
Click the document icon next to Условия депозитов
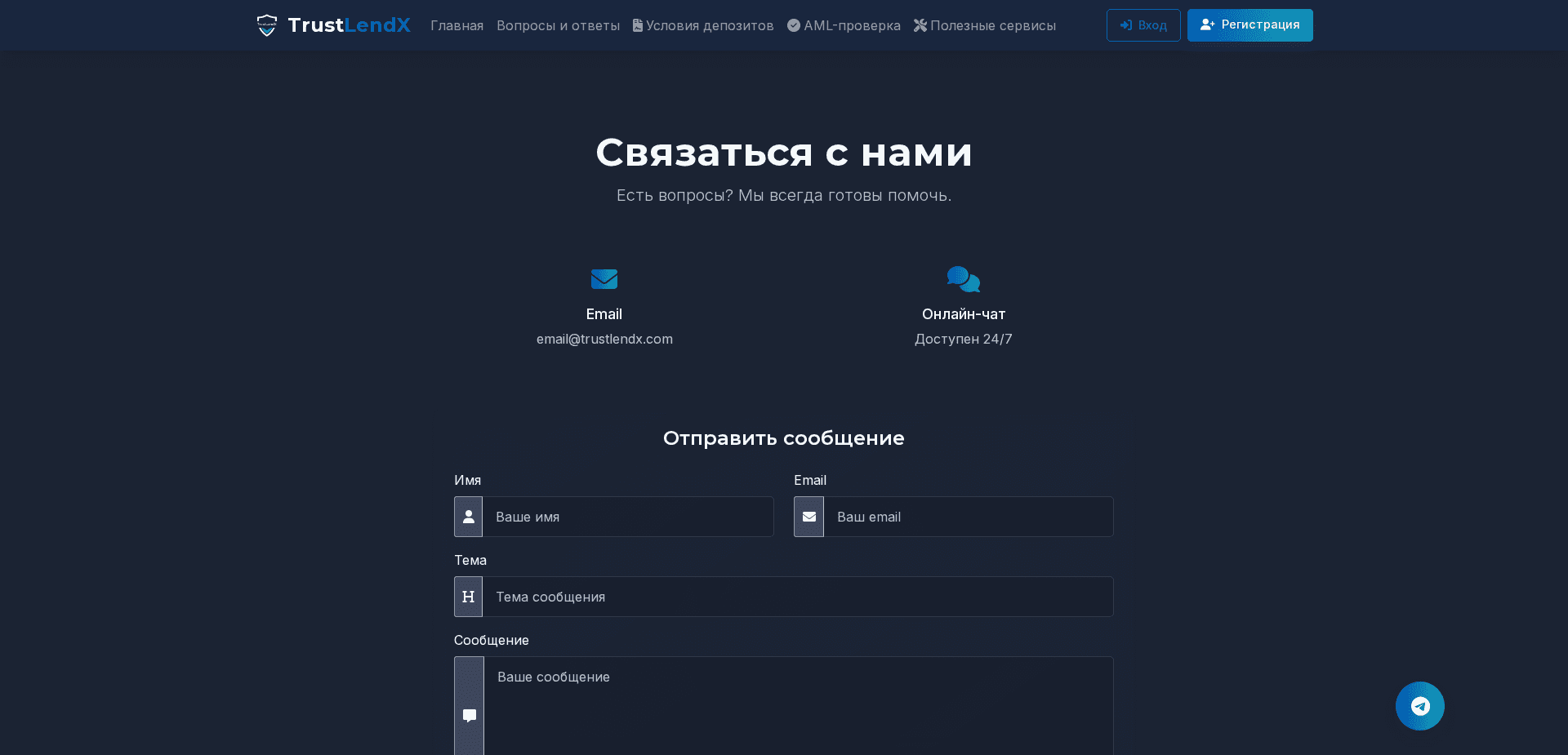[x=638, y=25]
